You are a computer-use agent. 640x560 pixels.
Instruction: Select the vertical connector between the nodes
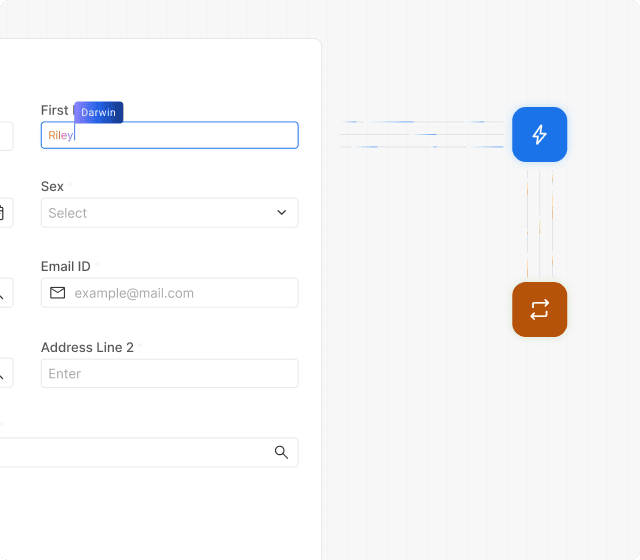pos(540,222)
